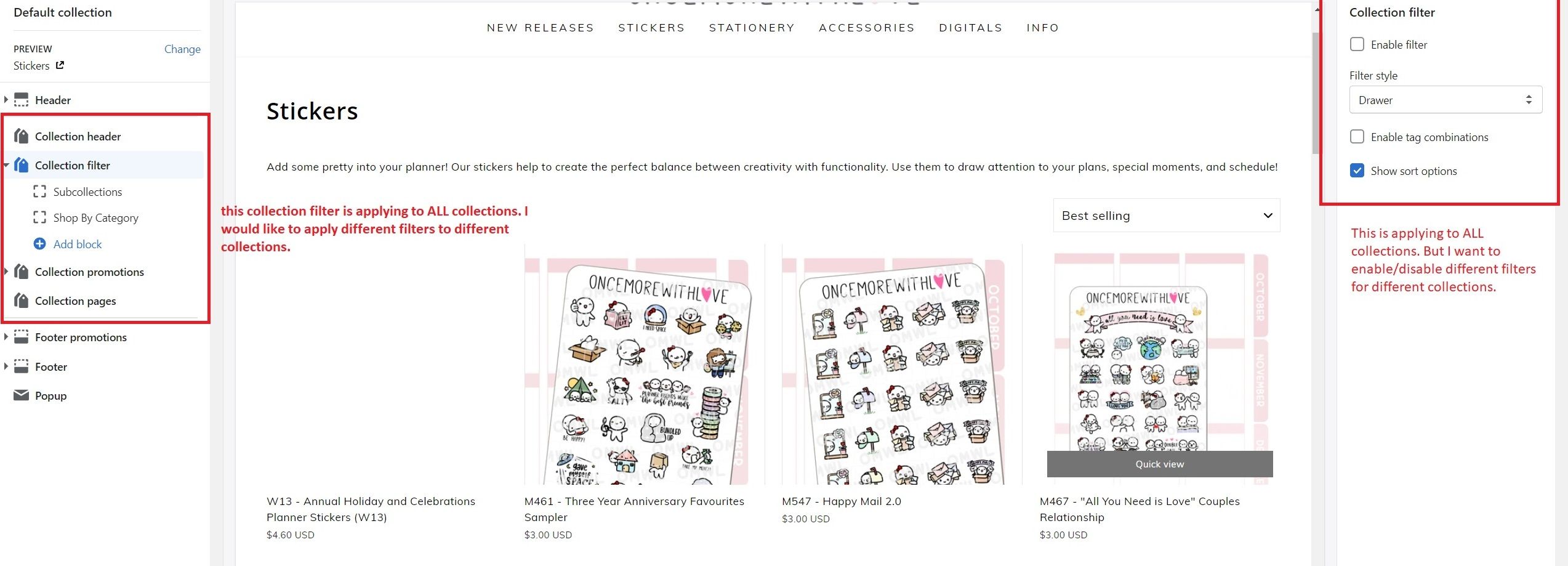Enable the filter checkbox
The width and height of the screenshot is (1568, 566).
[x=1357, y=44]
